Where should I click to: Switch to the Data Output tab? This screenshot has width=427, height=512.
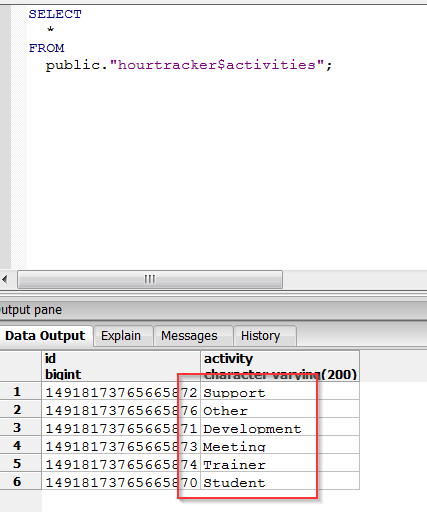pyautogui.click(x=45, y=336)
